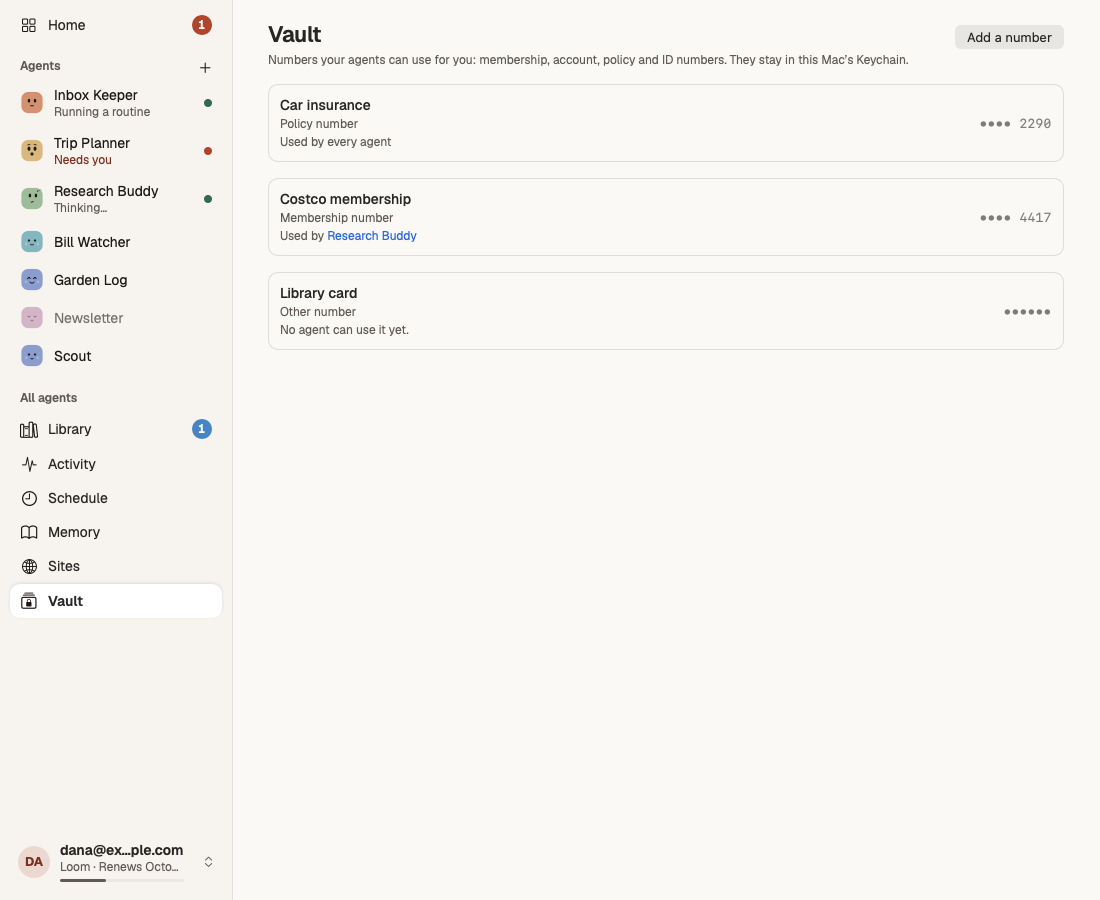
Task: Click the Scout avatar icon
Action: pos(32,356)
